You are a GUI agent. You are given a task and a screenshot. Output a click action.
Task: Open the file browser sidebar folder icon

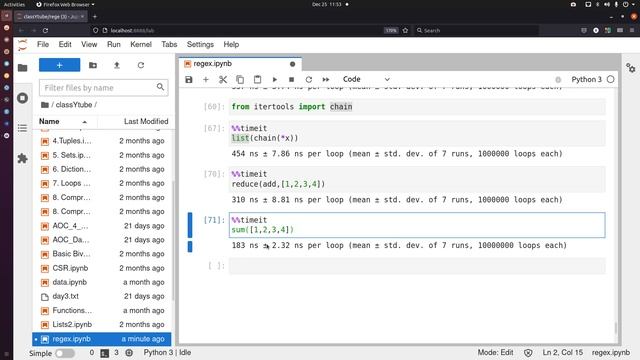click(x=22, y=68)
